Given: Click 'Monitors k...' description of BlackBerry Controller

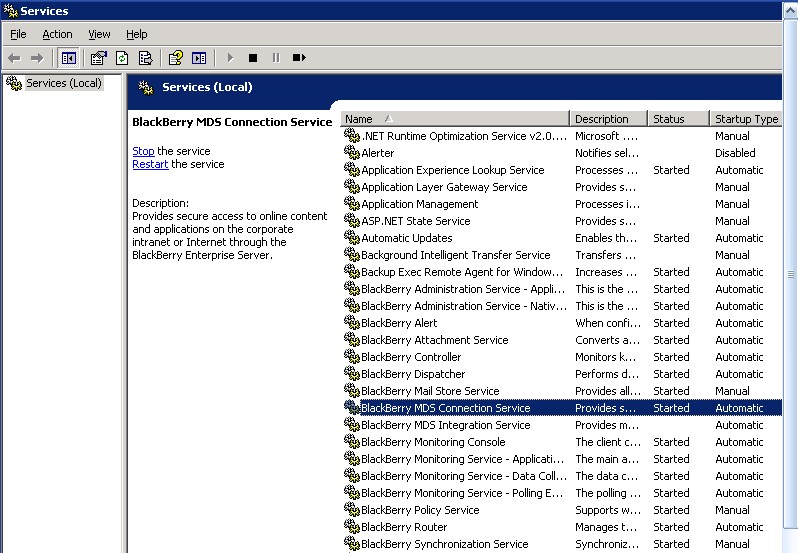Looking at the screenshot, I should [606, 357].
